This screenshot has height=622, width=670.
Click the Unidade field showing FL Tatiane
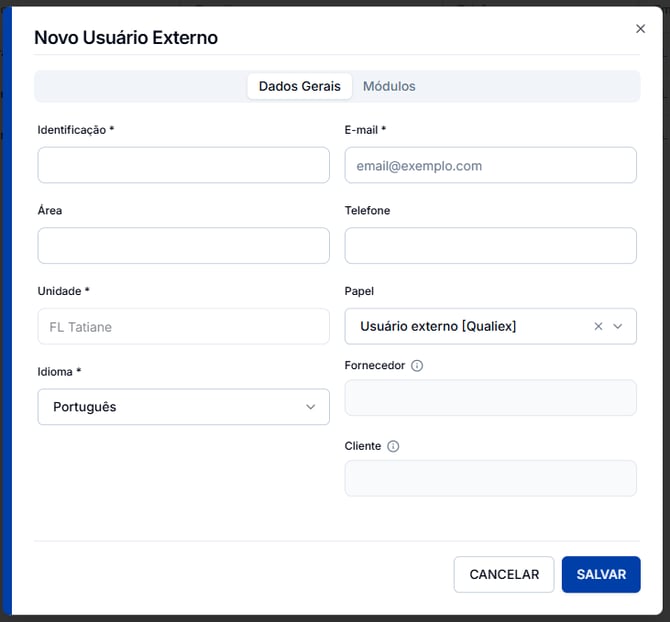183,326
